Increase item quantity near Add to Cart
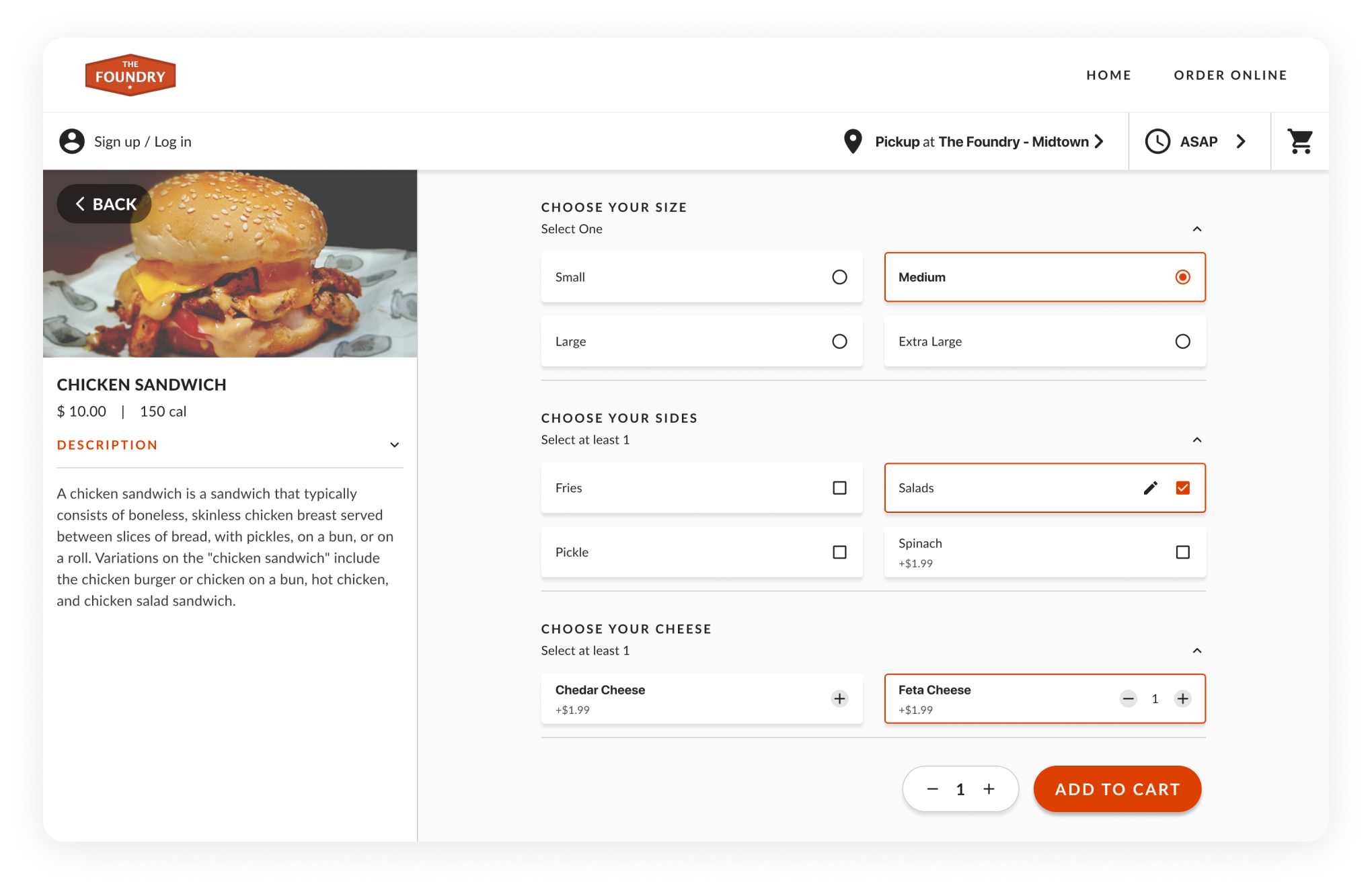Screen dimensions: 1372x890 pos(989,789)
